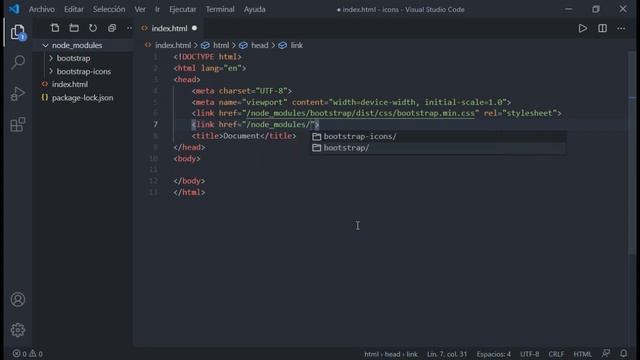640x360 pixels.
Task: Open the Ir menu
Action: pyautogui.click(x=157, y=9)
